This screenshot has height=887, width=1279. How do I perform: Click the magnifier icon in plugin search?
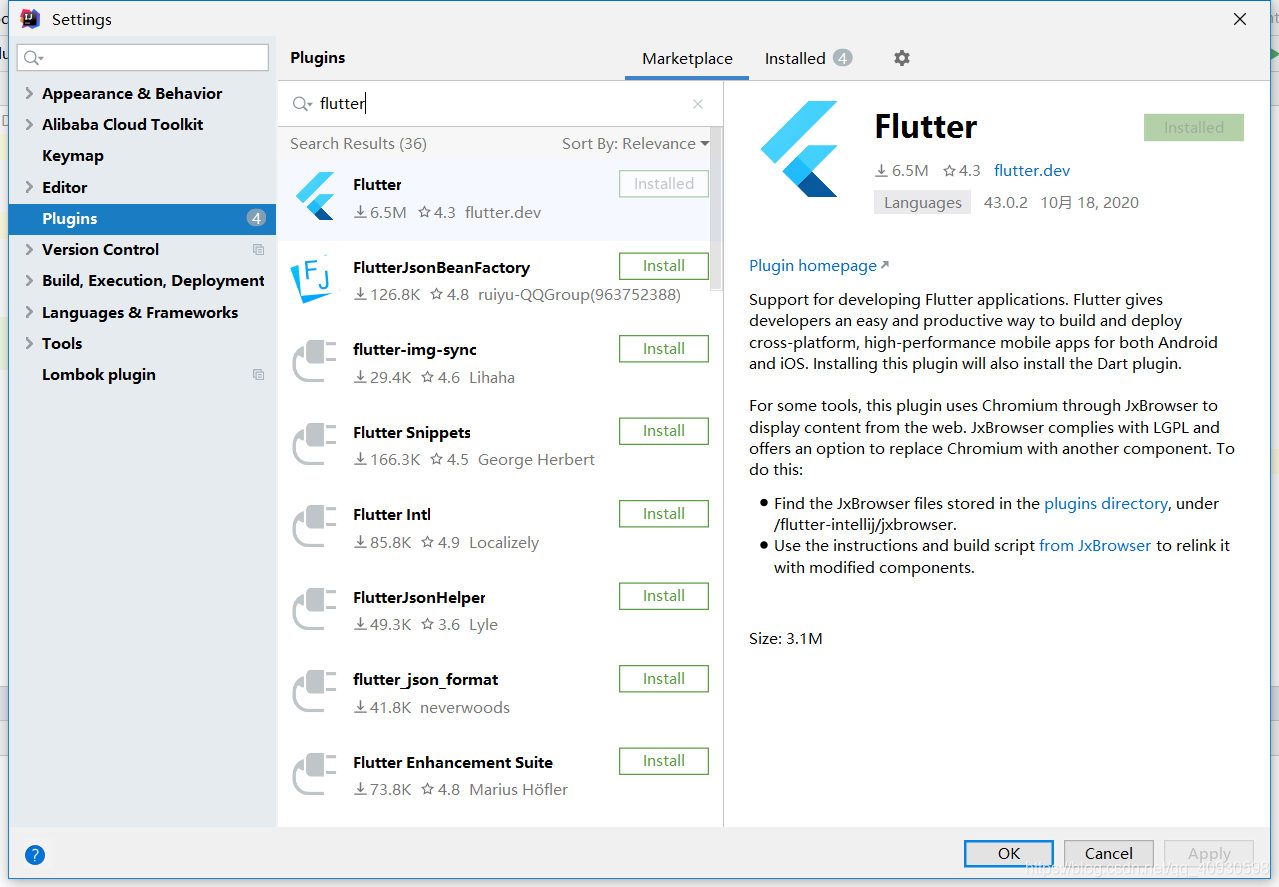coord(302,104)
